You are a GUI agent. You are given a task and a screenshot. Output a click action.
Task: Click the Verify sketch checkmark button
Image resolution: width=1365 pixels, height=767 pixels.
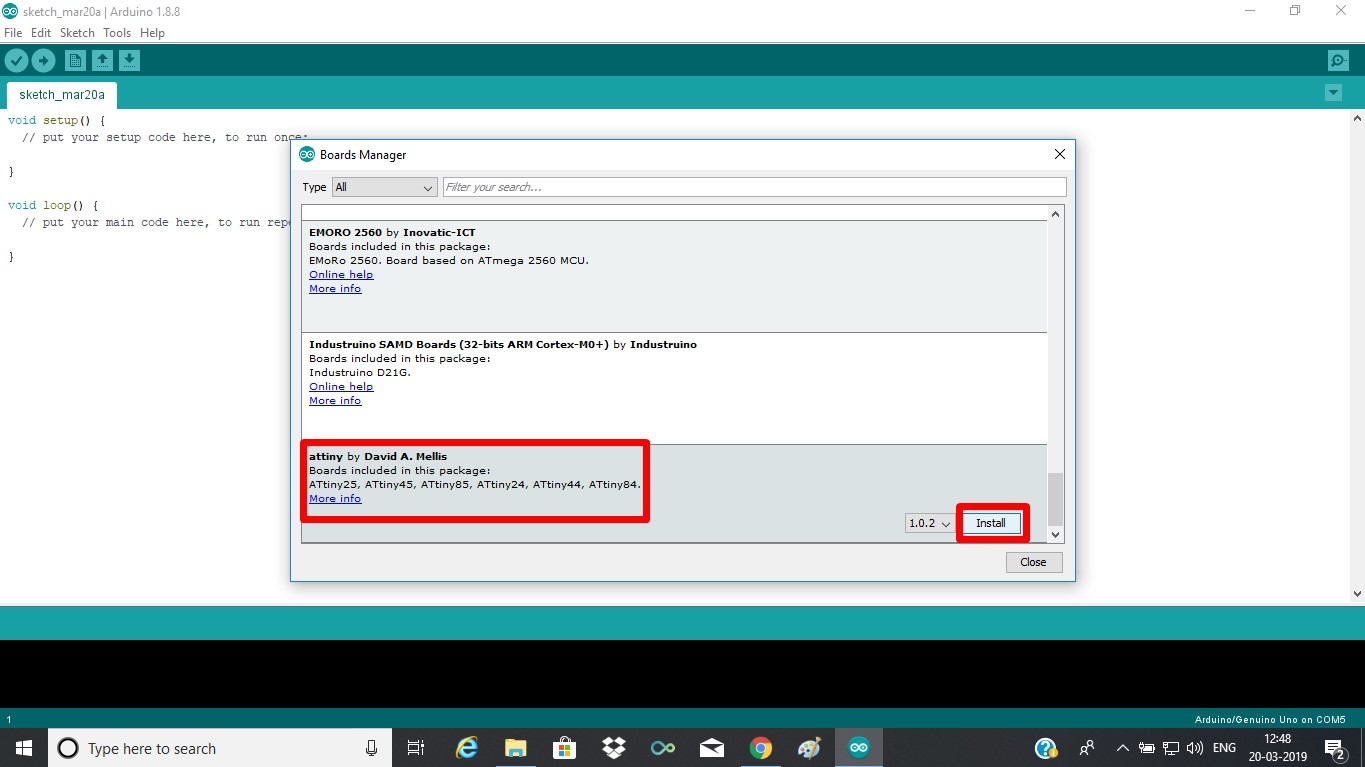coord(16,61)
